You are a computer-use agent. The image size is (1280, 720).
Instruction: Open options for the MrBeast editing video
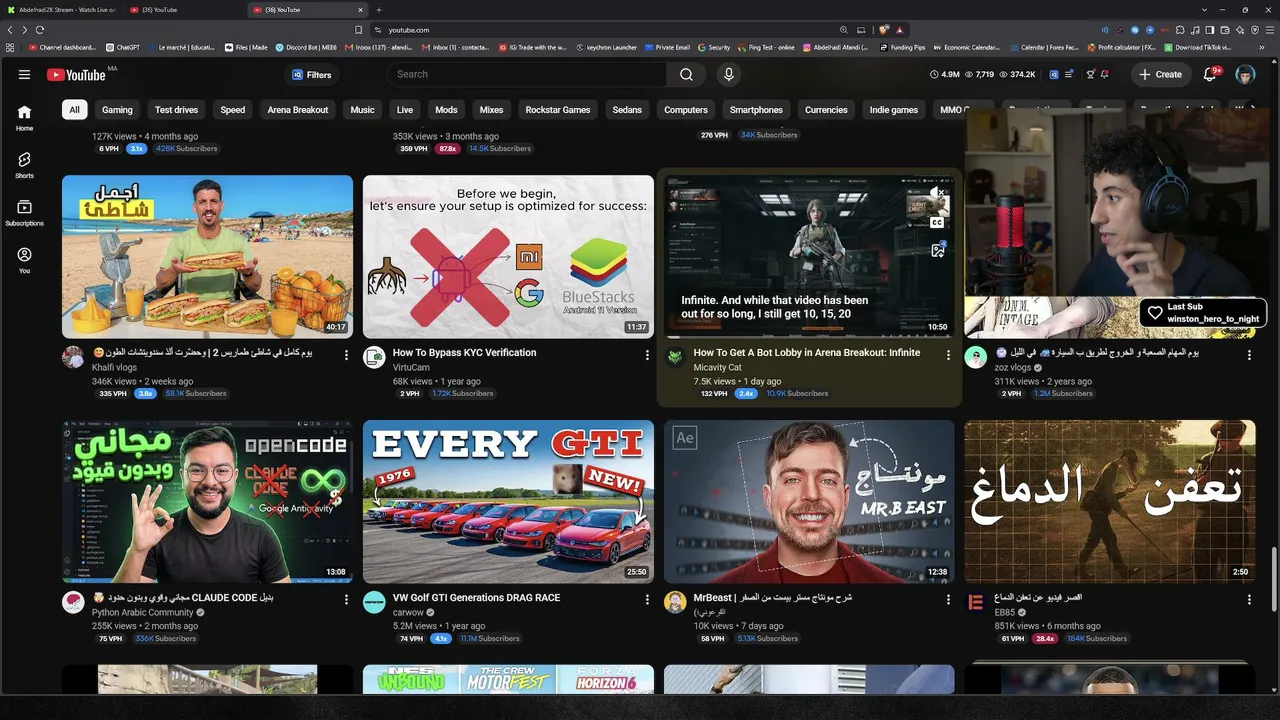coord(948,600)
